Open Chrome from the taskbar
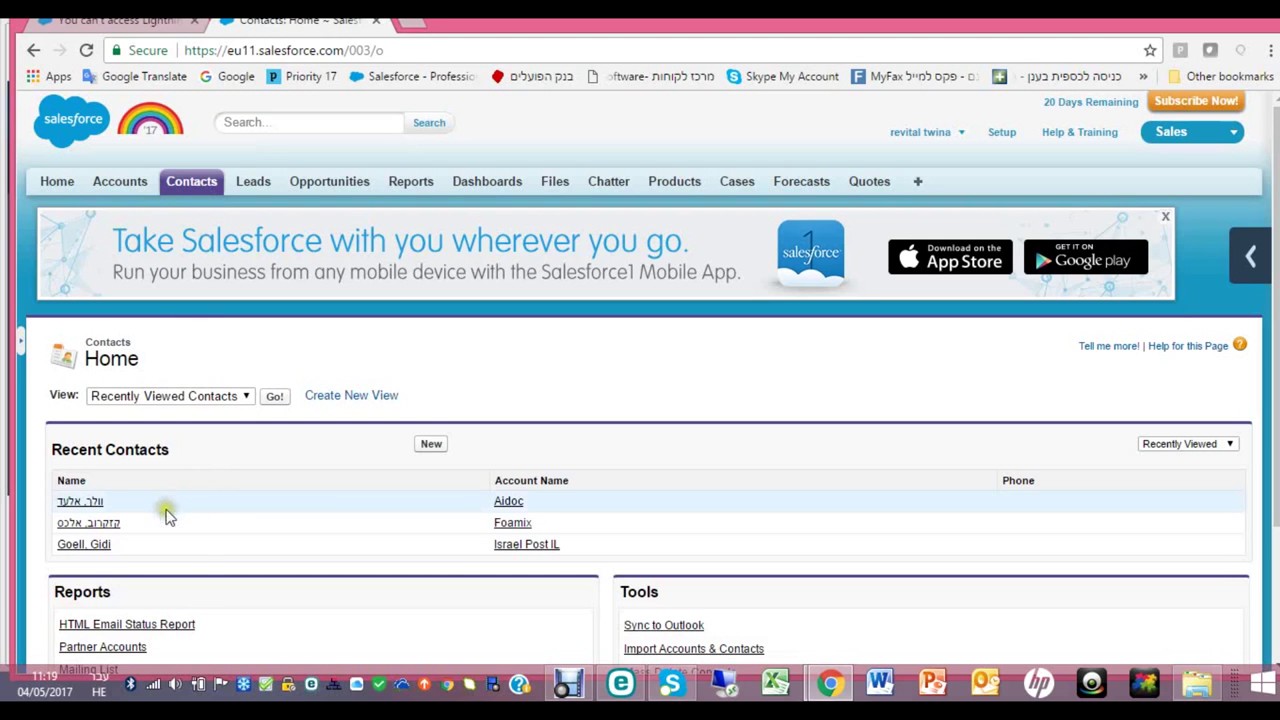Image resolution: width=1280 pixels, height=720 pixels. pos(829,684)
